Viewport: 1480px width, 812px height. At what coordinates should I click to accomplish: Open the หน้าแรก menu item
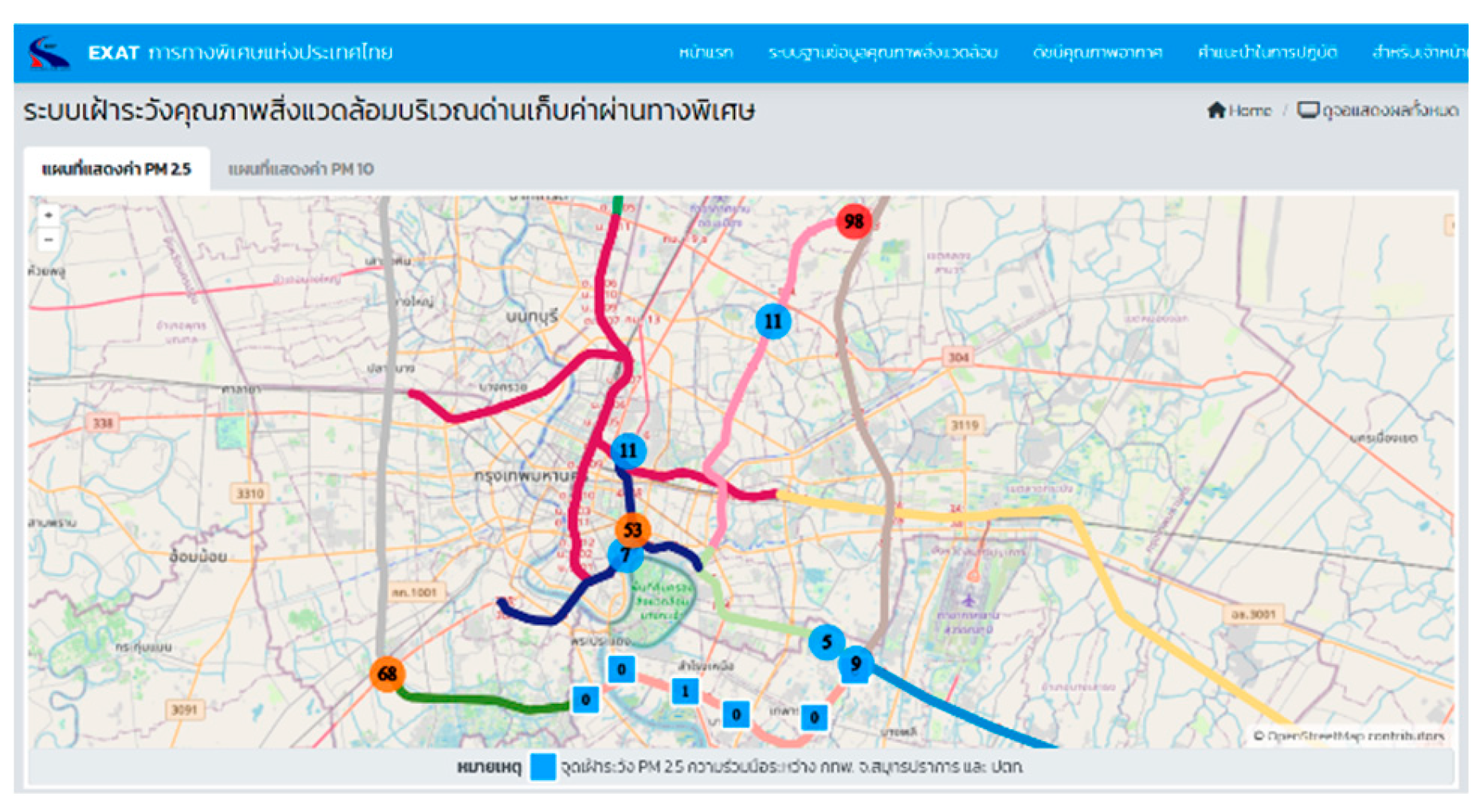tap(706, 53)
